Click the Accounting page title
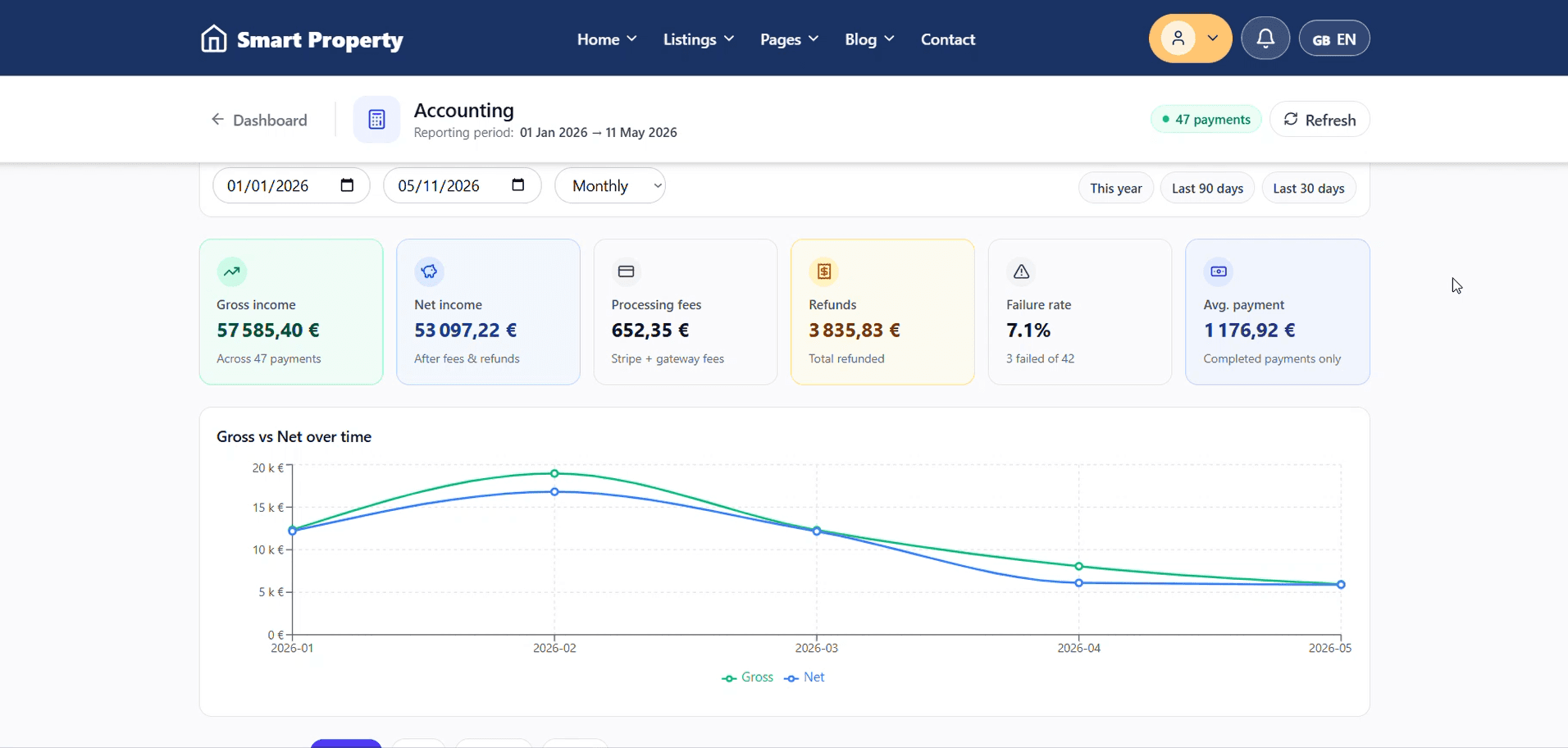 (463, 111)
